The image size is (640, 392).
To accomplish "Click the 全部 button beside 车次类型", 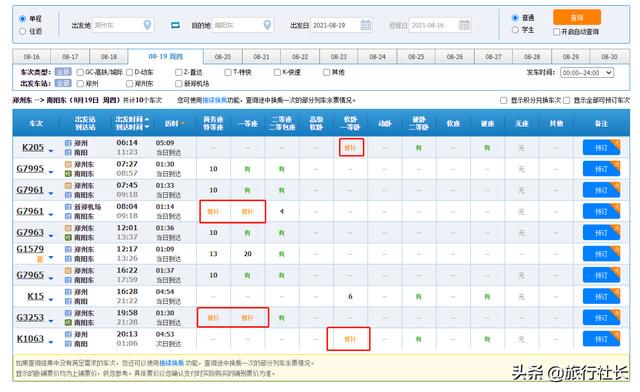I will [63, 72].
